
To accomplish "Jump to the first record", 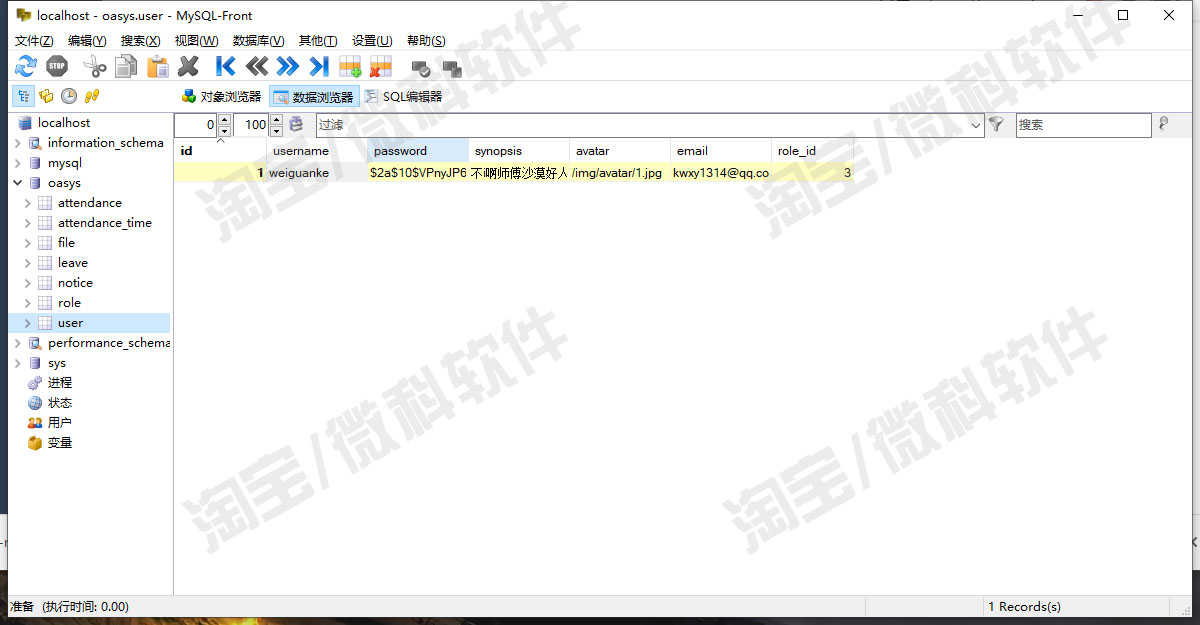I will tap(226, 67).
